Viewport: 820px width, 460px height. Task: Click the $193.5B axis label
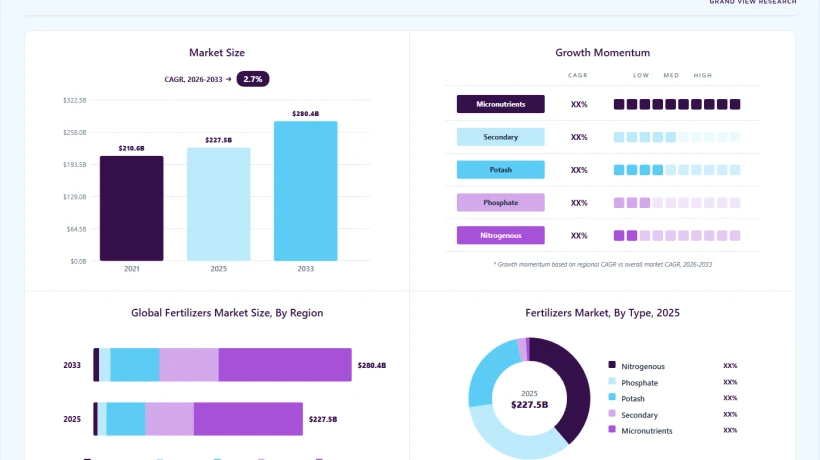[75, 165]
